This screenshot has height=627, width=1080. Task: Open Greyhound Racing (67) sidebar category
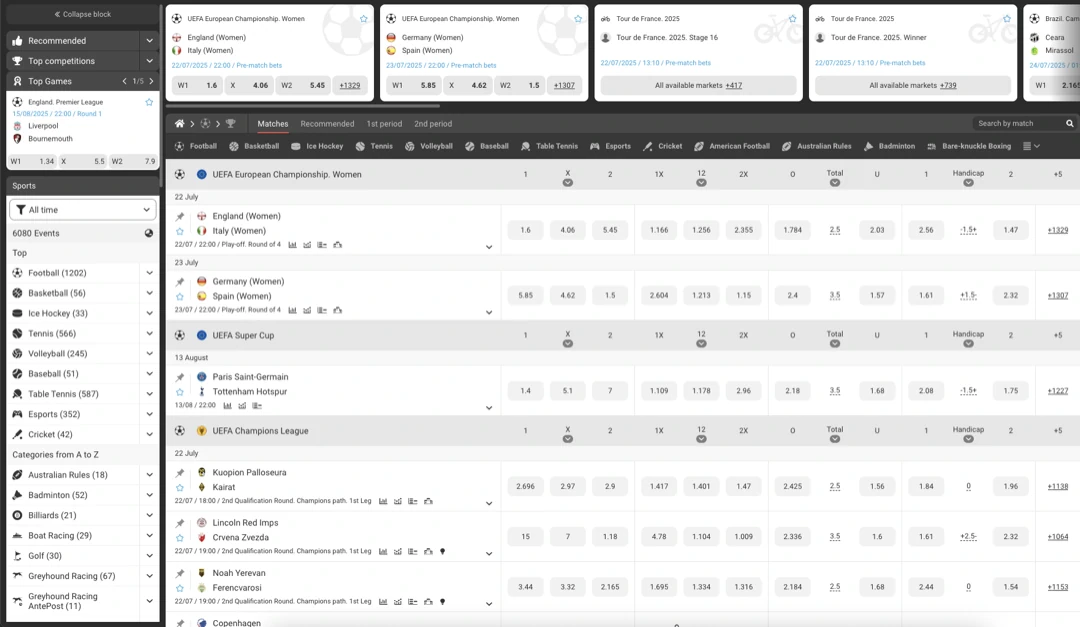[72, 576]
